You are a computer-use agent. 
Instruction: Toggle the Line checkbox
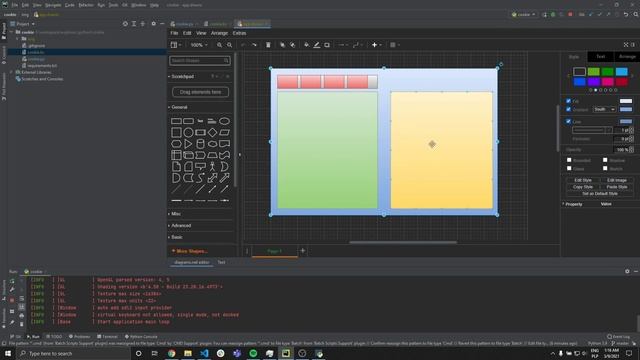(x=569, y=121)
